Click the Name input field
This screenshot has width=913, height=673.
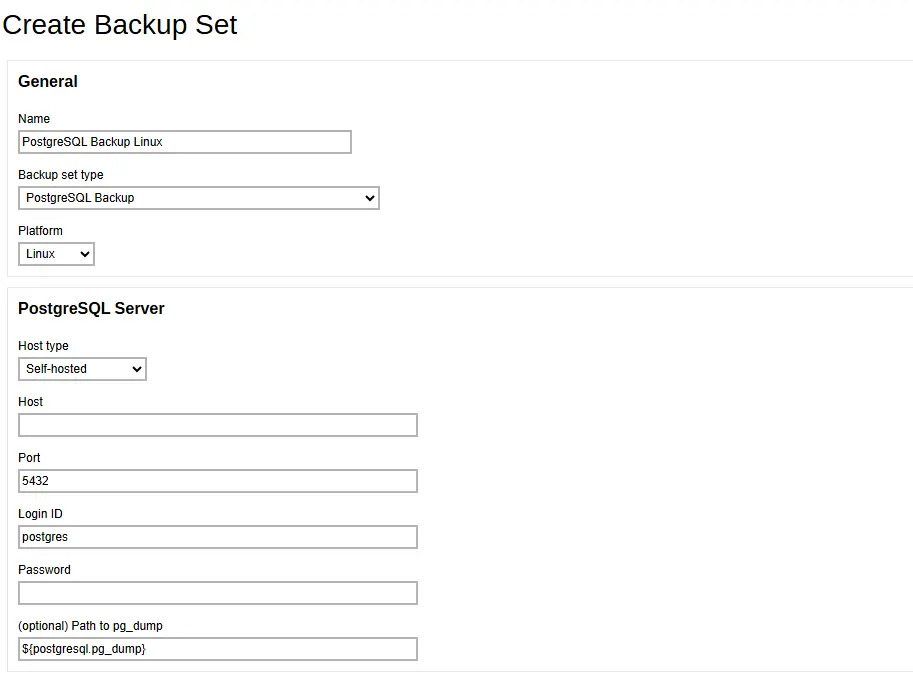[185, 142]
